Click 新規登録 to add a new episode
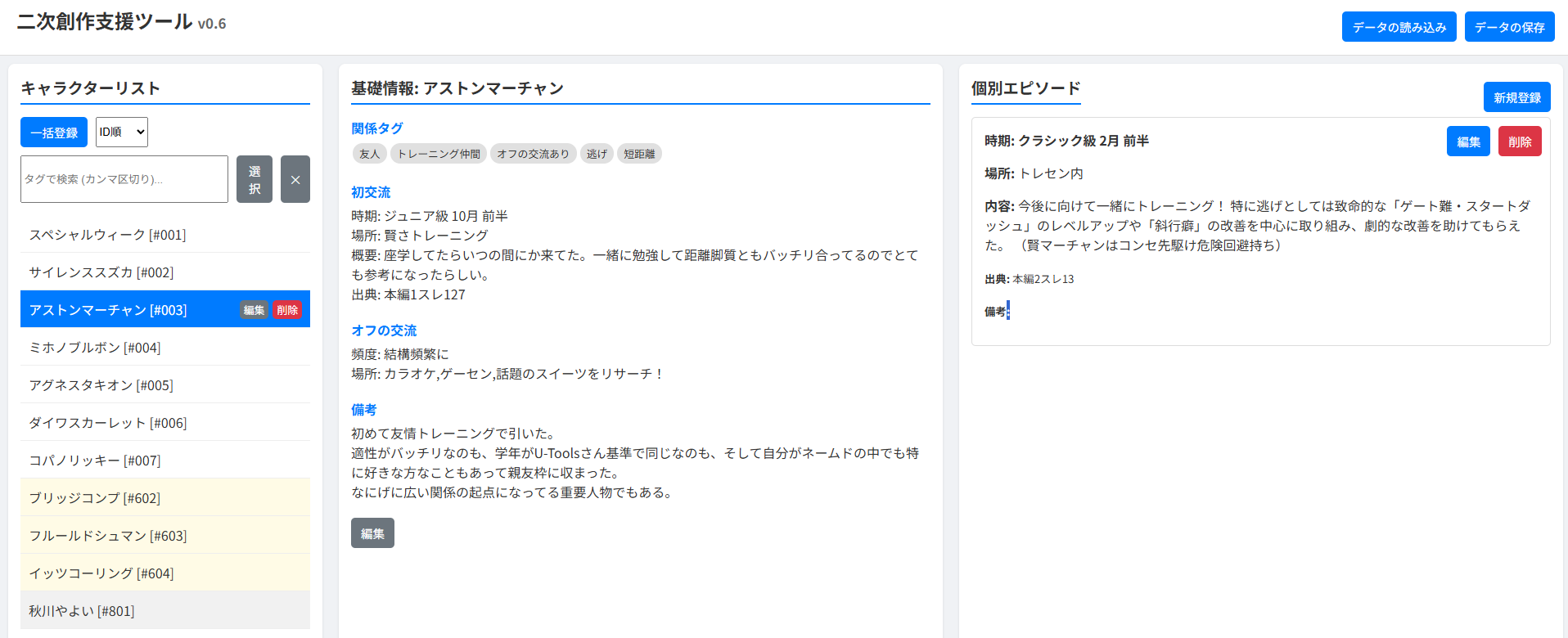This screenshot has height=638, width=1568. [x=1516, y=97]
